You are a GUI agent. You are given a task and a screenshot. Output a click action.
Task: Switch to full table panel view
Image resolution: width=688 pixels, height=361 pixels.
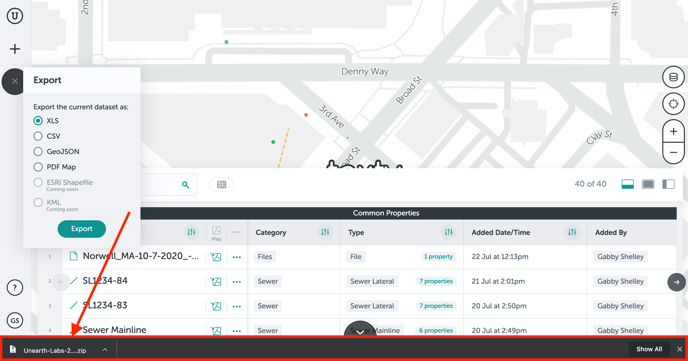[648, 184]
